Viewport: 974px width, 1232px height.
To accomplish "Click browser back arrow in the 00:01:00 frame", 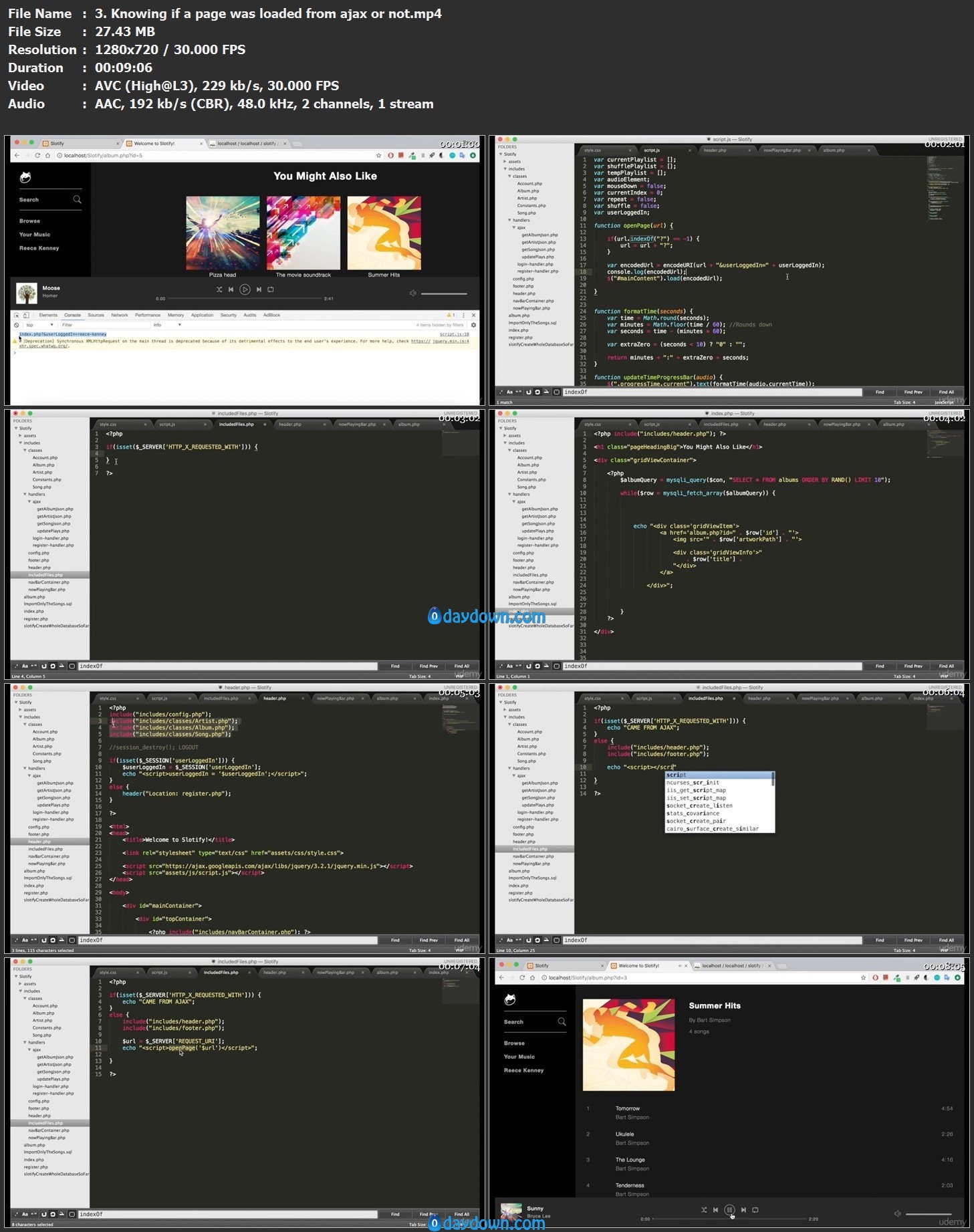I will pyautogui.click(x=17, y=155).
